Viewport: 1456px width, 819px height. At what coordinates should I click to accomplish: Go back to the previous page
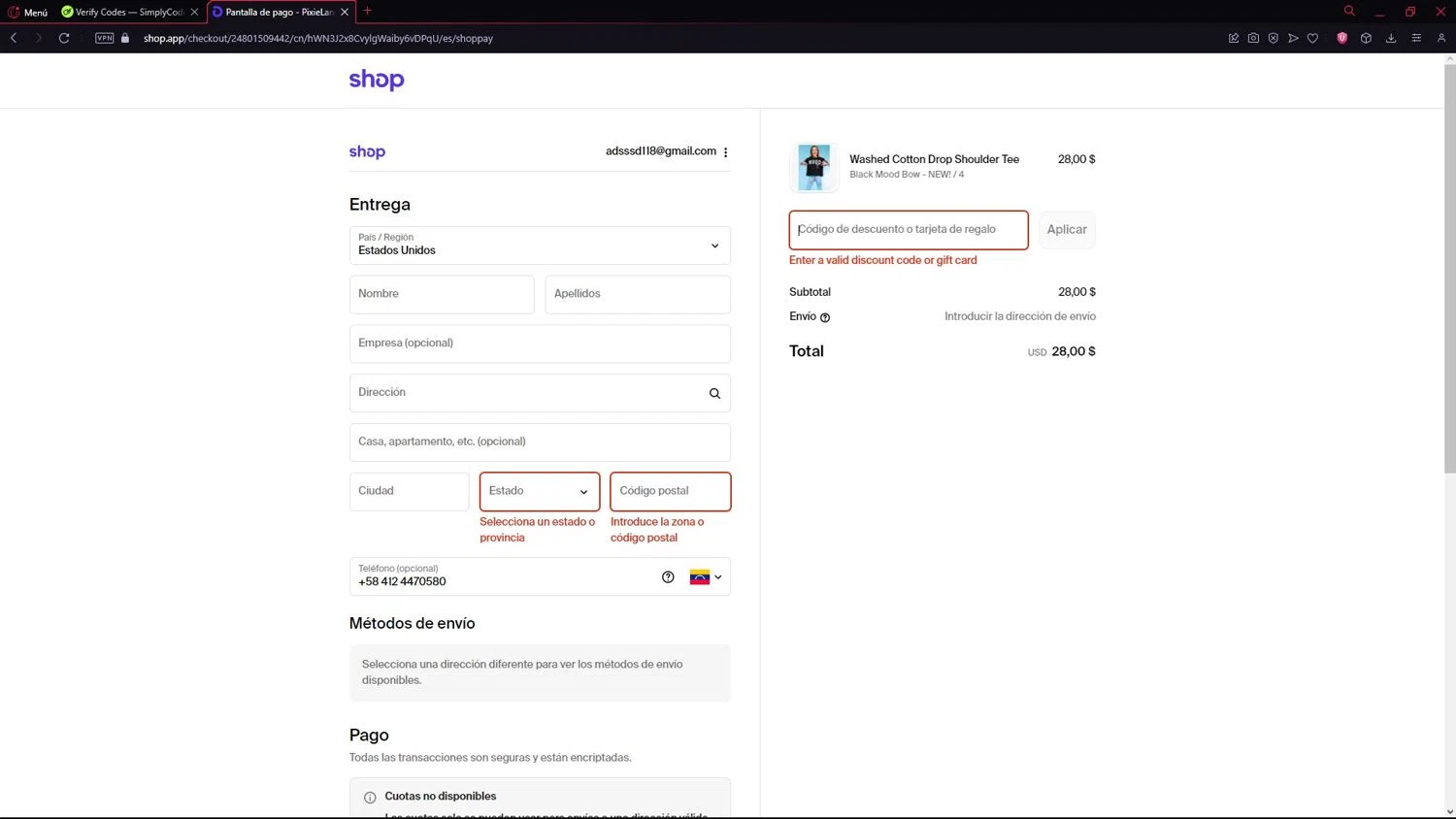pyautogui.click(x=14, y=38)
